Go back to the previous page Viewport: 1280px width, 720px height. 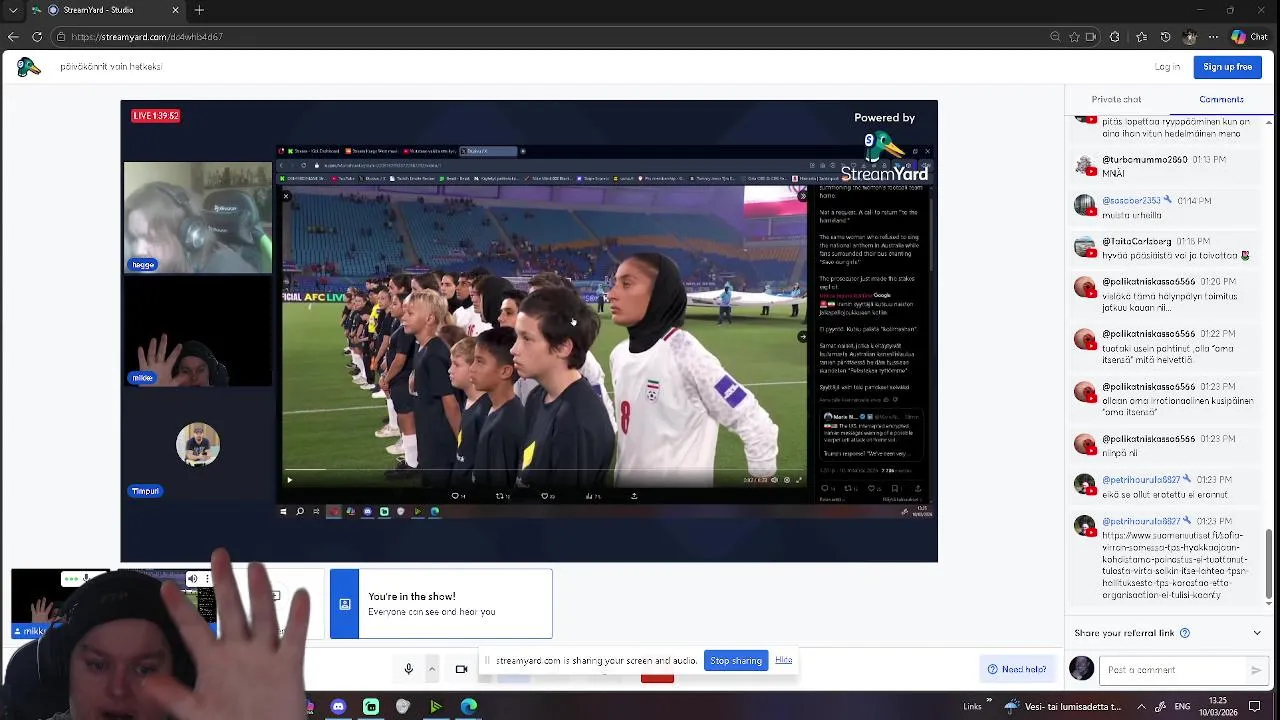(x=13, y=37)
